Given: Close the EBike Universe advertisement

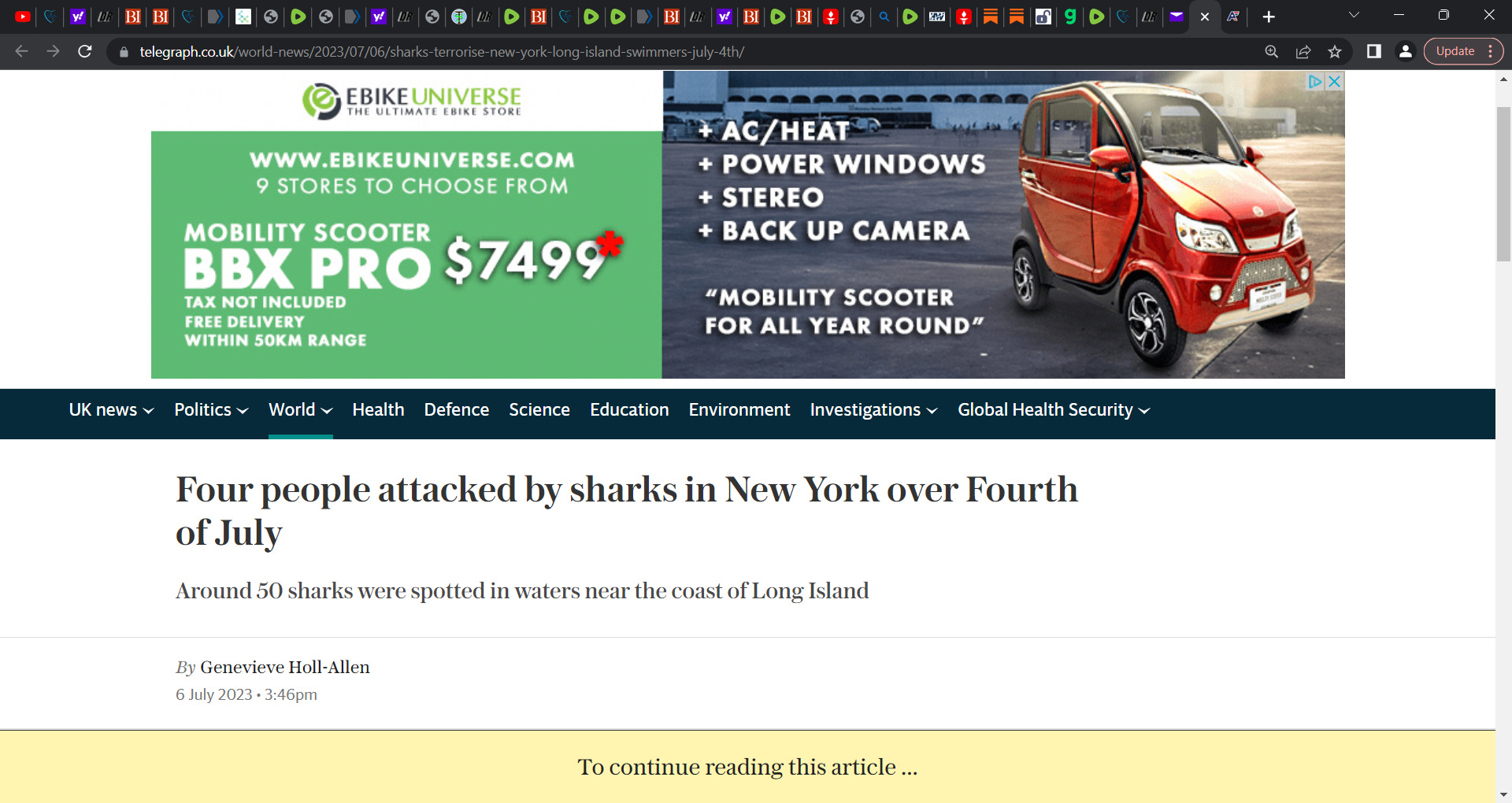Looking at the screenshot, I should point(1334,81).
